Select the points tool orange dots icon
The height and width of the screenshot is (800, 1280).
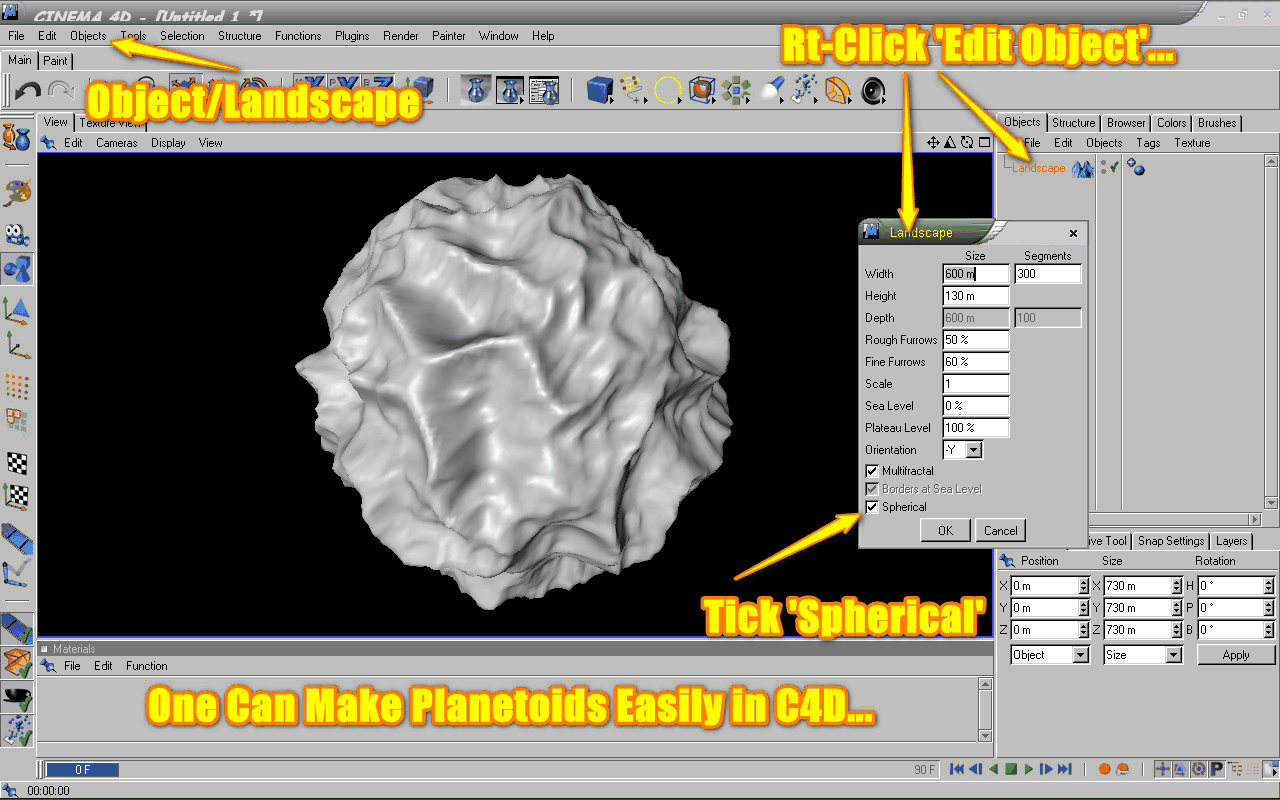click(17, 385)
